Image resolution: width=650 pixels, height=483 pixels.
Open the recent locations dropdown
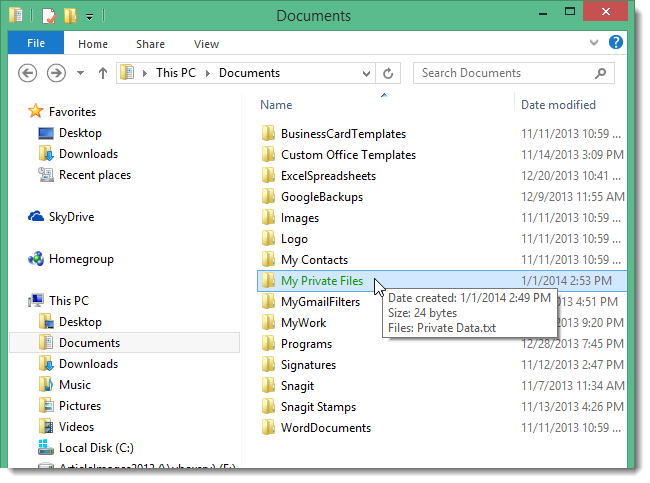click(x=80, y=73)
